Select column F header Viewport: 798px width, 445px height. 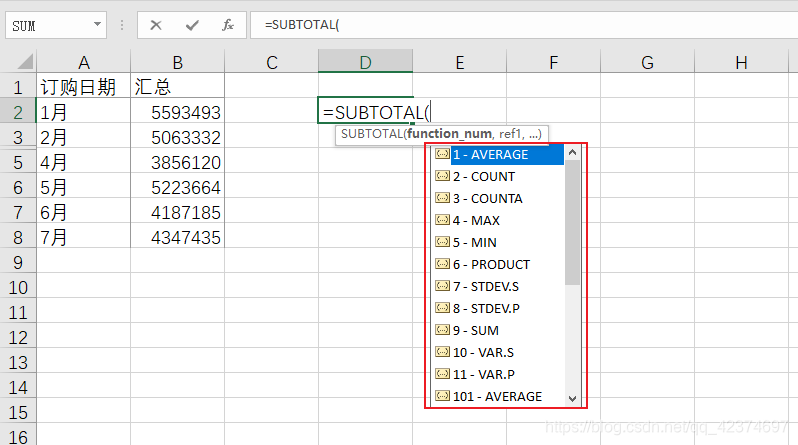click(x=554, y=62)
